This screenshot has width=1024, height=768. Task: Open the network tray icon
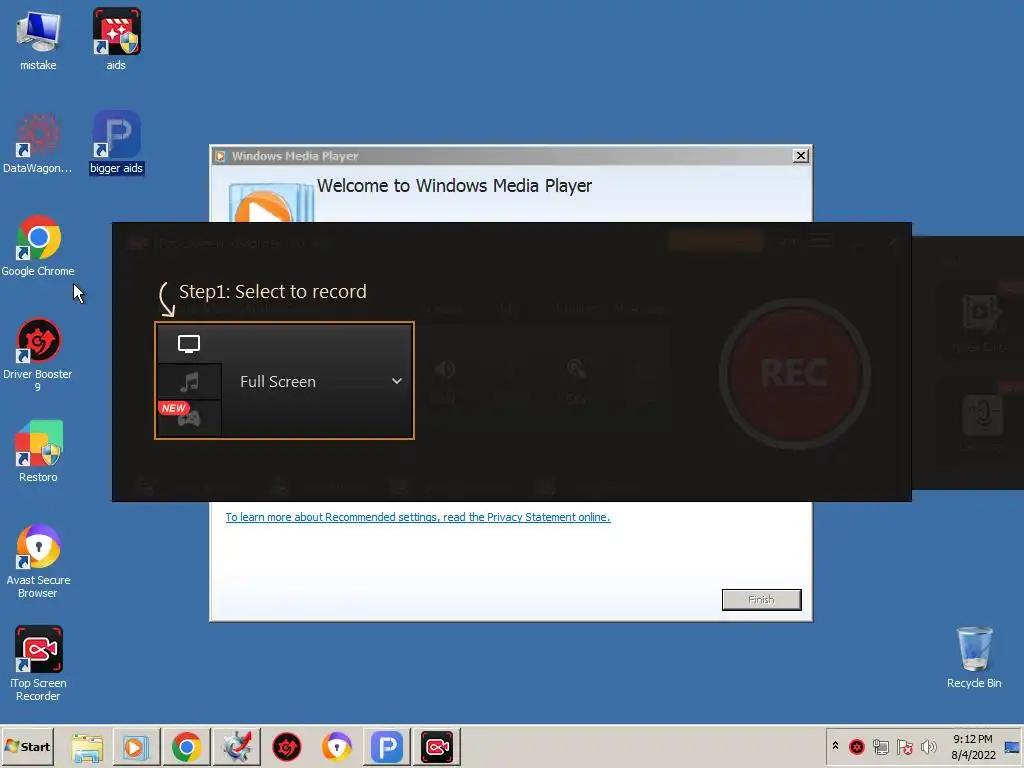click(881, 746)
